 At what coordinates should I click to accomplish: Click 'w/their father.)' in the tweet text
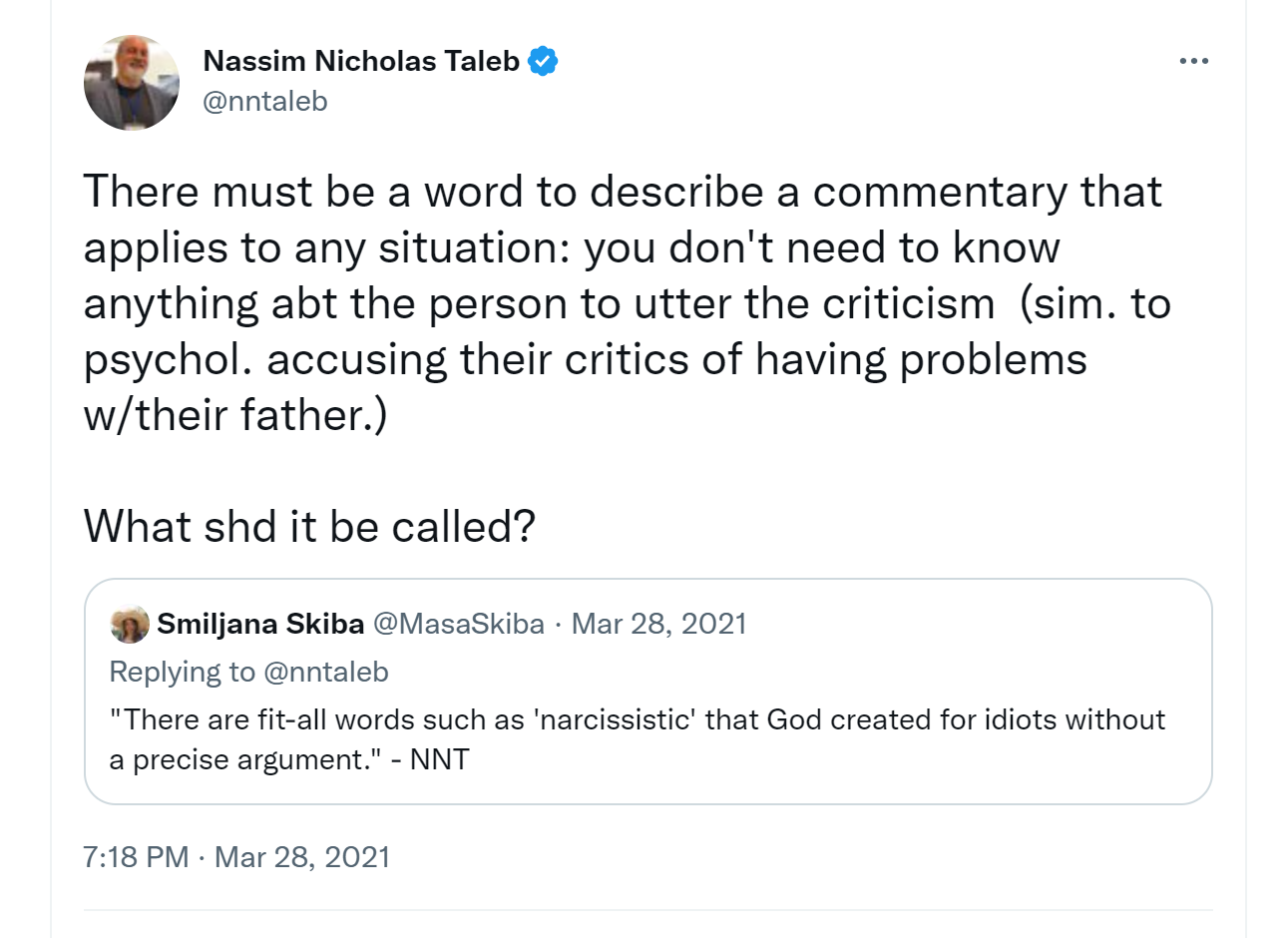(234, 415)
